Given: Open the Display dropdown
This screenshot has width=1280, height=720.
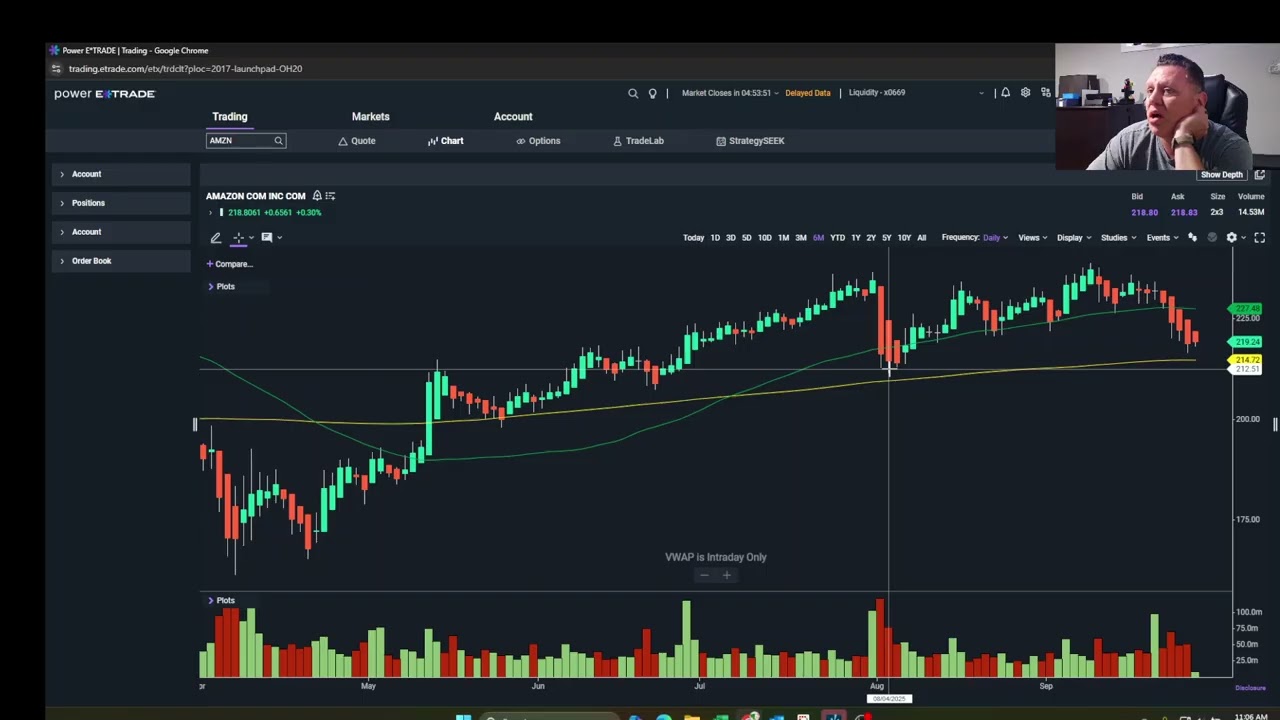Looking at the screenshot, I should pos(1074,238).
